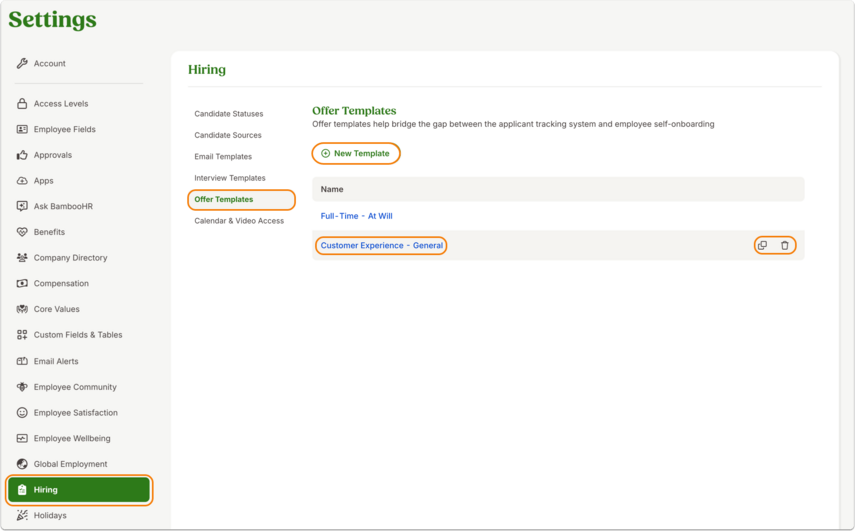Open Customer Experience - General template

point(381,245)
